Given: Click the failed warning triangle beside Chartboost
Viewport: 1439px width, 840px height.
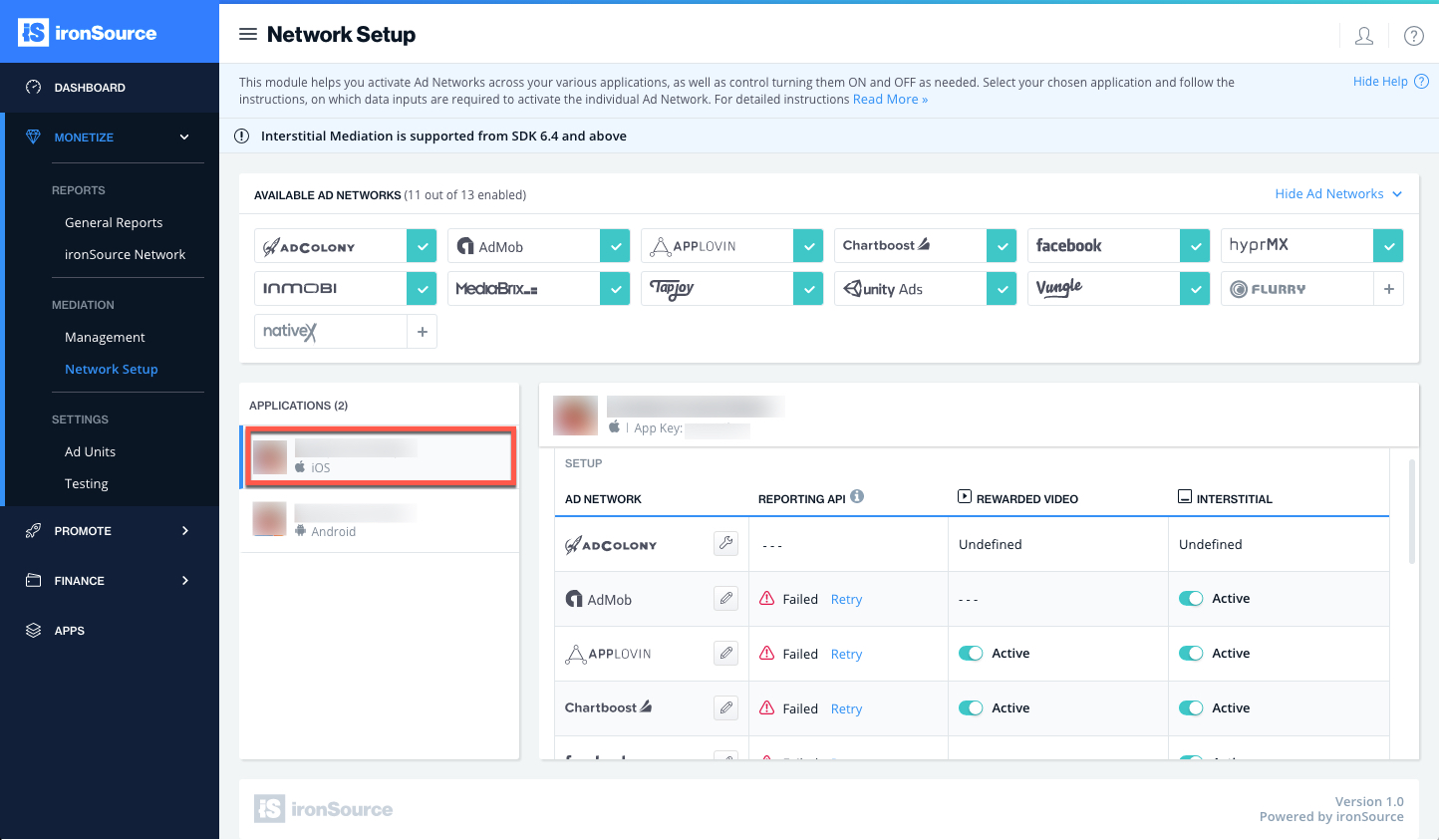Looking at the screenshot, I should click(x=765, y=707).
